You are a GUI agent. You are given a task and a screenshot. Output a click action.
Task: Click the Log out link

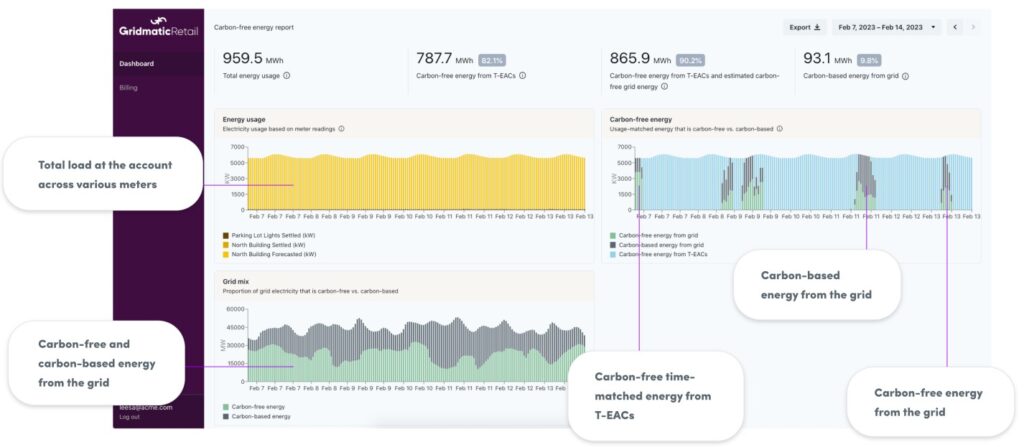click(130, 417)
